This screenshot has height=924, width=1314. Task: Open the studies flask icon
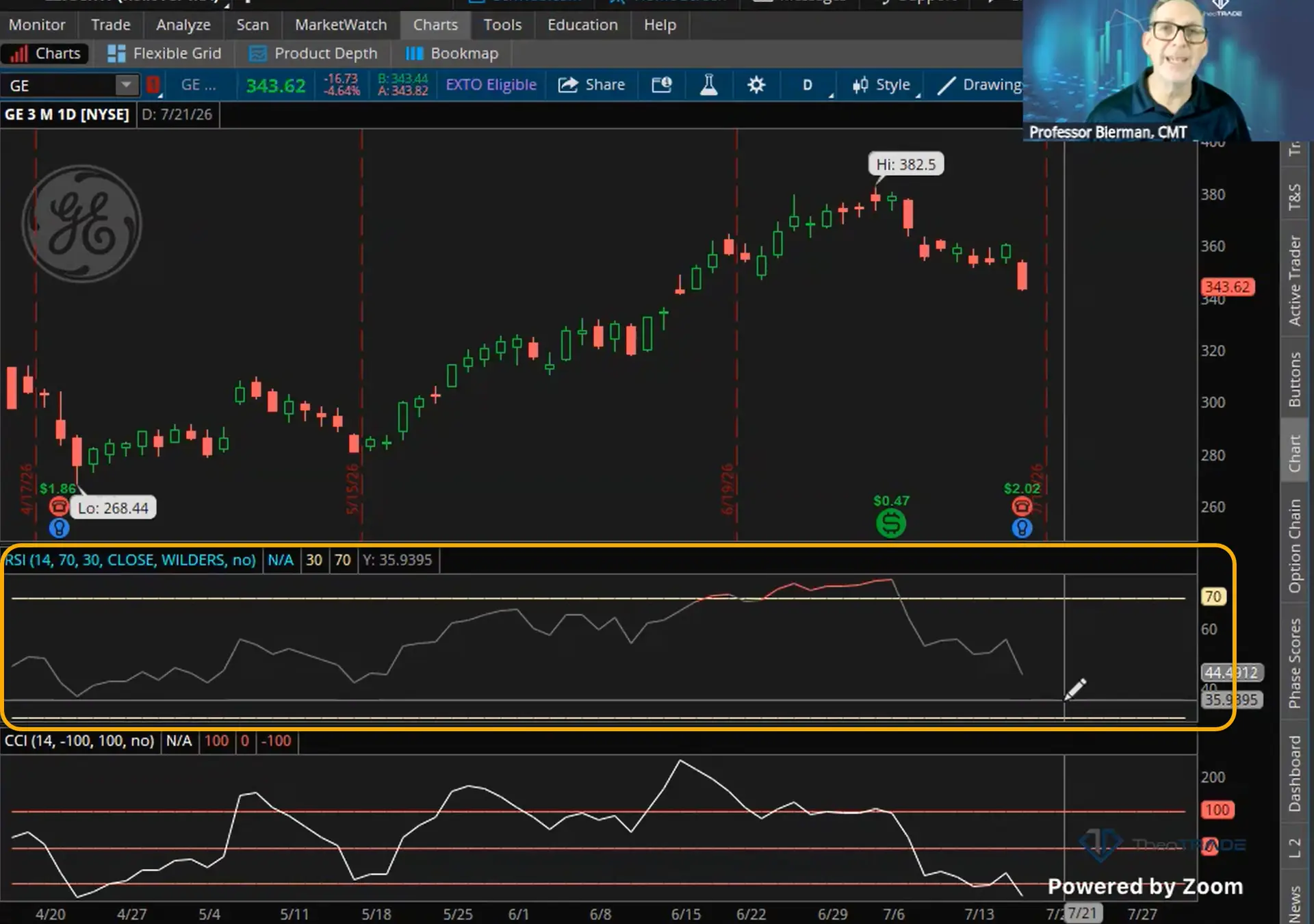click(709, 85)
